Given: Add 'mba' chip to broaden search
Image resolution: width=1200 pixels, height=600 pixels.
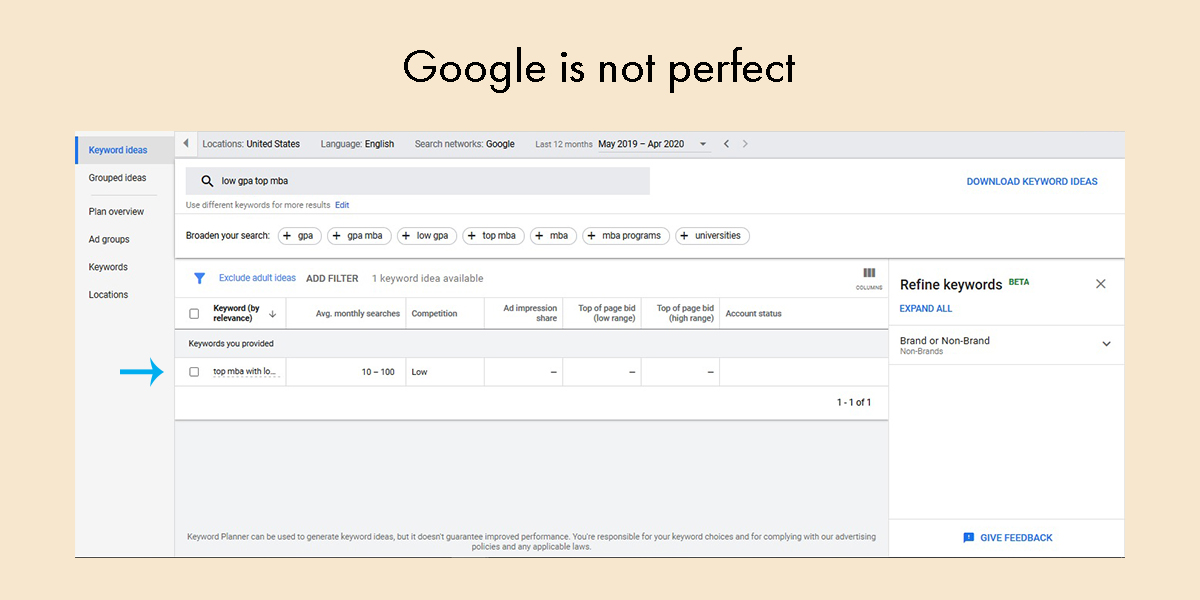Looking at the screenshot, I should (x=554, y=236).
